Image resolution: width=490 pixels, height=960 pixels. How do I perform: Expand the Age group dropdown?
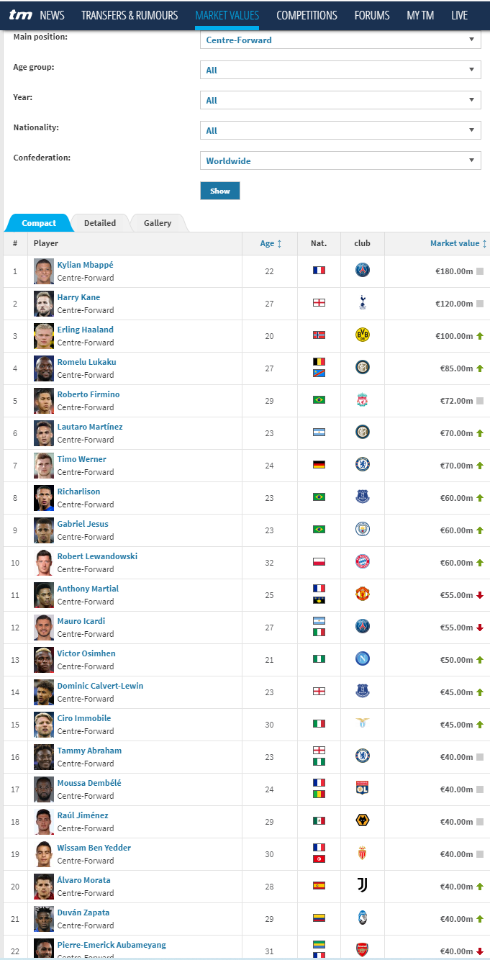pos(341,70)
